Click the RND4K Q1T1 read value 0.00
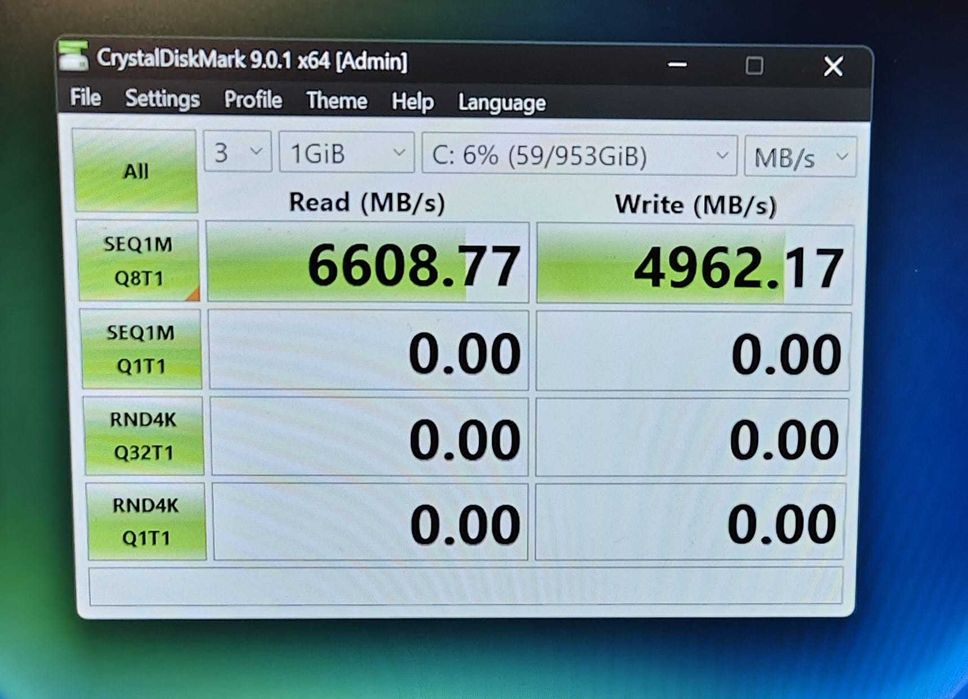968x699 pixels. [x=370, y=522]
